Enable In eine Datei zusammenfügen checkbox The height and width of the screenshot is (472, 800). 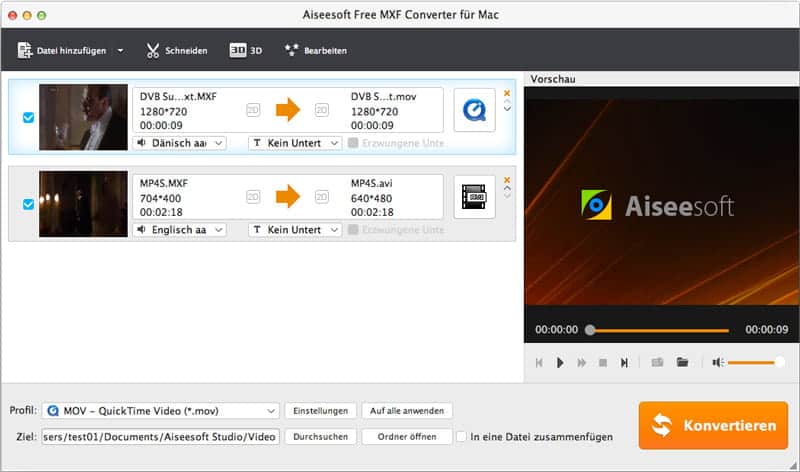pyautogui.click(x=461, y=437)
